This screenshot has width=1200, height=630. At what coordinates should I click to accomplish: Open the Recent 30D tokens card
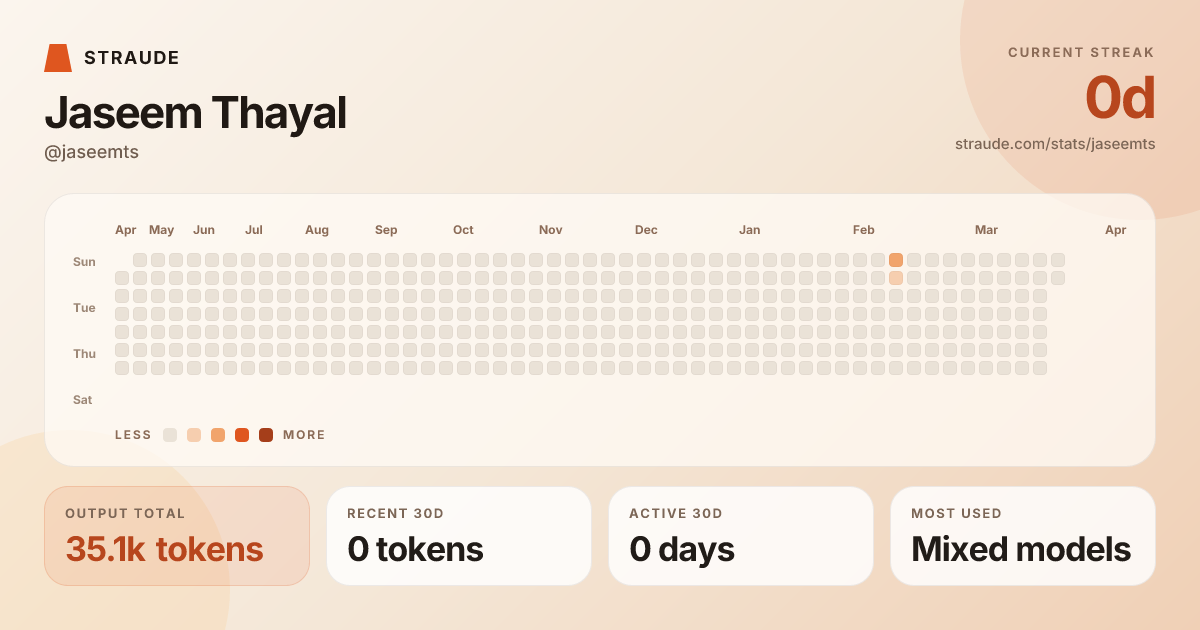[459, 536]
